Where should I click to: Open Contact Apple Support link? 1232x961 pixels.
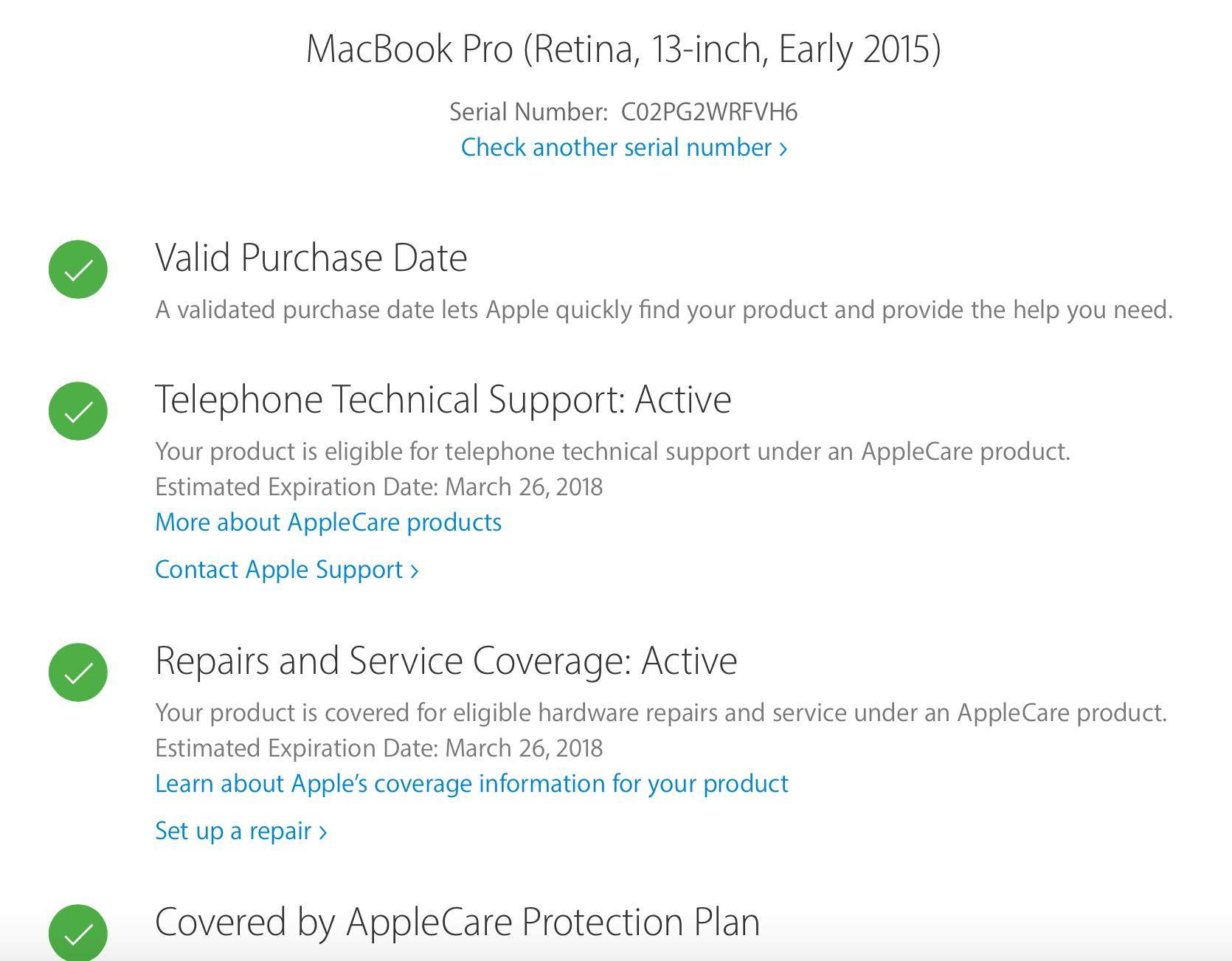click(287, 570)
